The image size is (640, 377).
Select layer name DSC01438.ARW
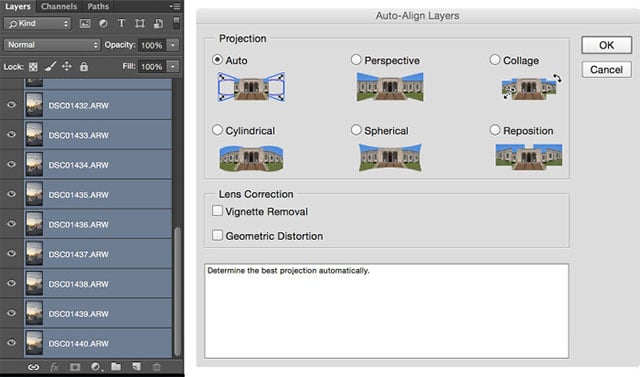tap(79, 284)
